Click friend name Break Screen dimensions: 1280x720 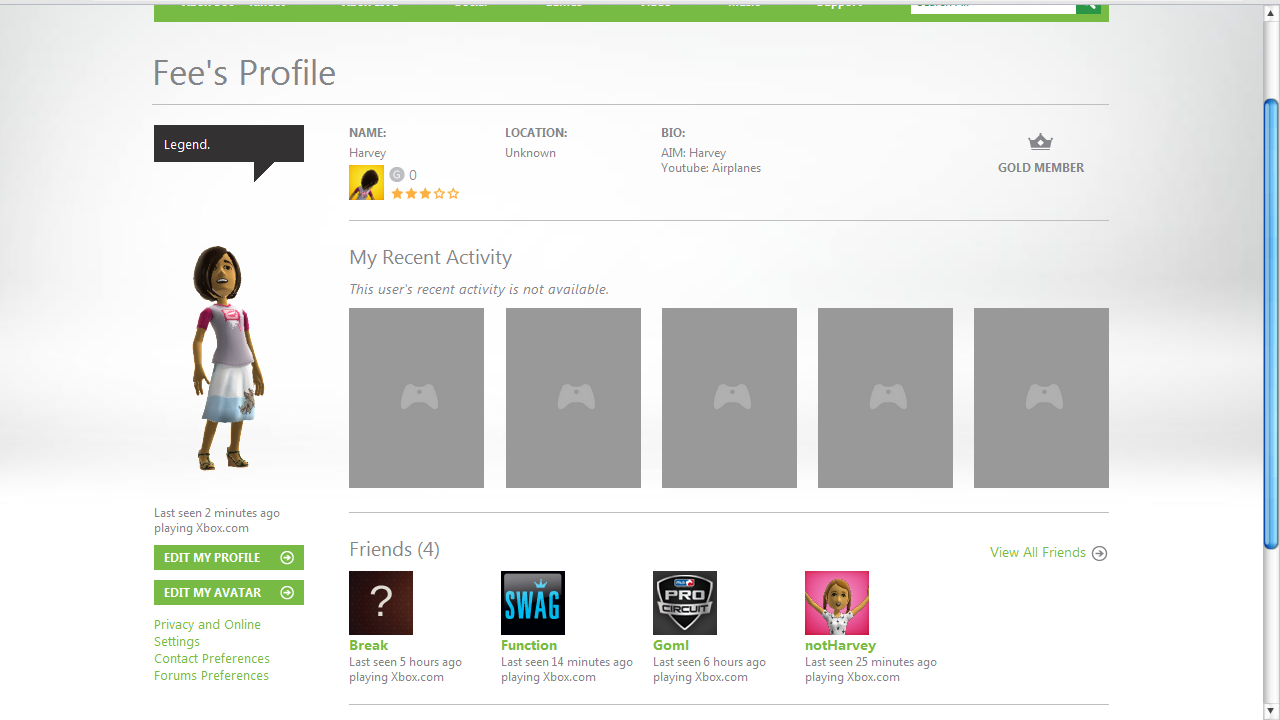pos(368,646)
